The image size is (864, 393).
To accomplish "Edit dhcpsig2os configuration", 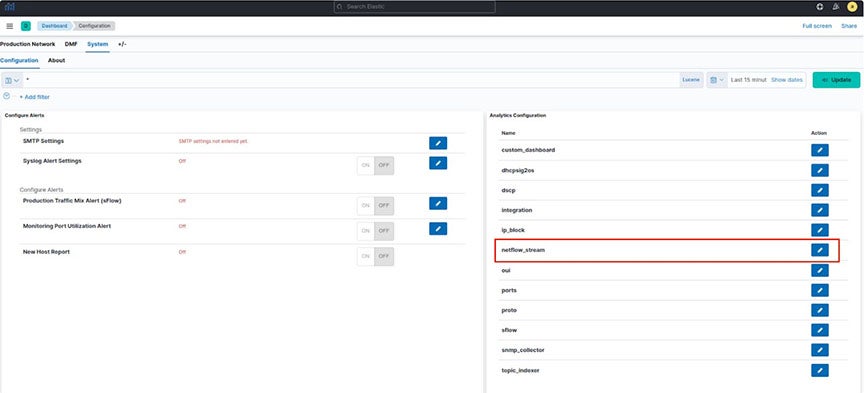I will [819, 170].
